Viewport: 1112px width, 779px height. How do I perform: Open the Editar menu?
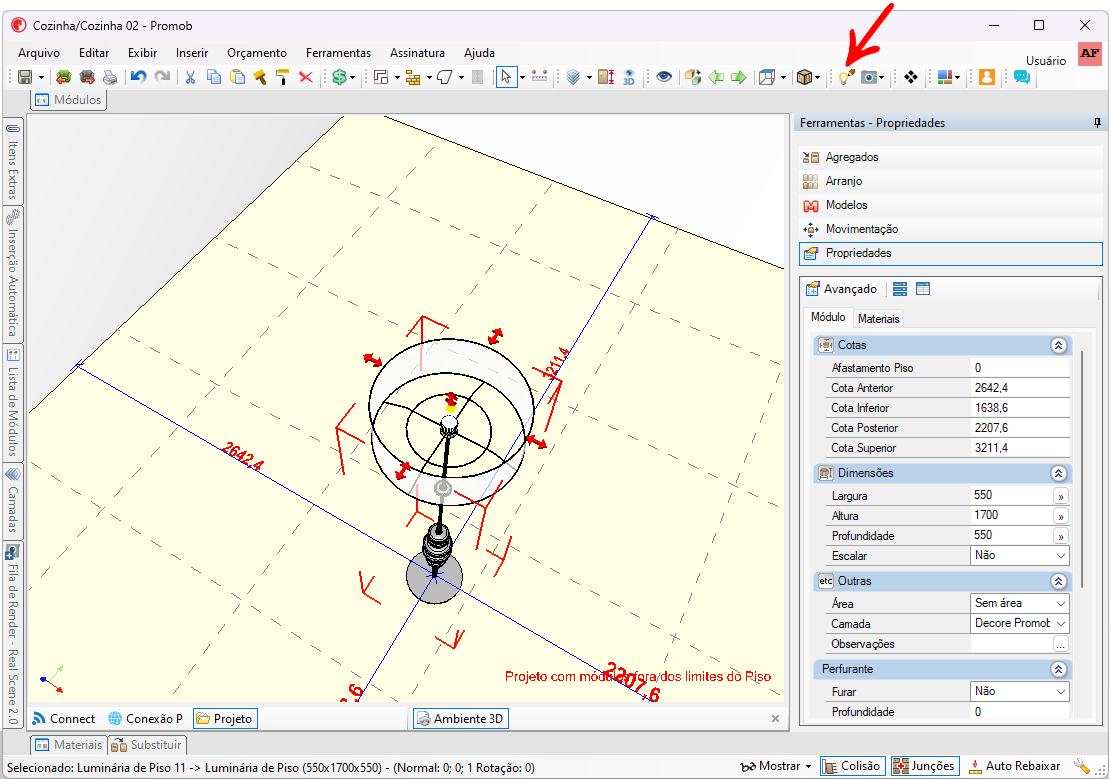point(94,53)
